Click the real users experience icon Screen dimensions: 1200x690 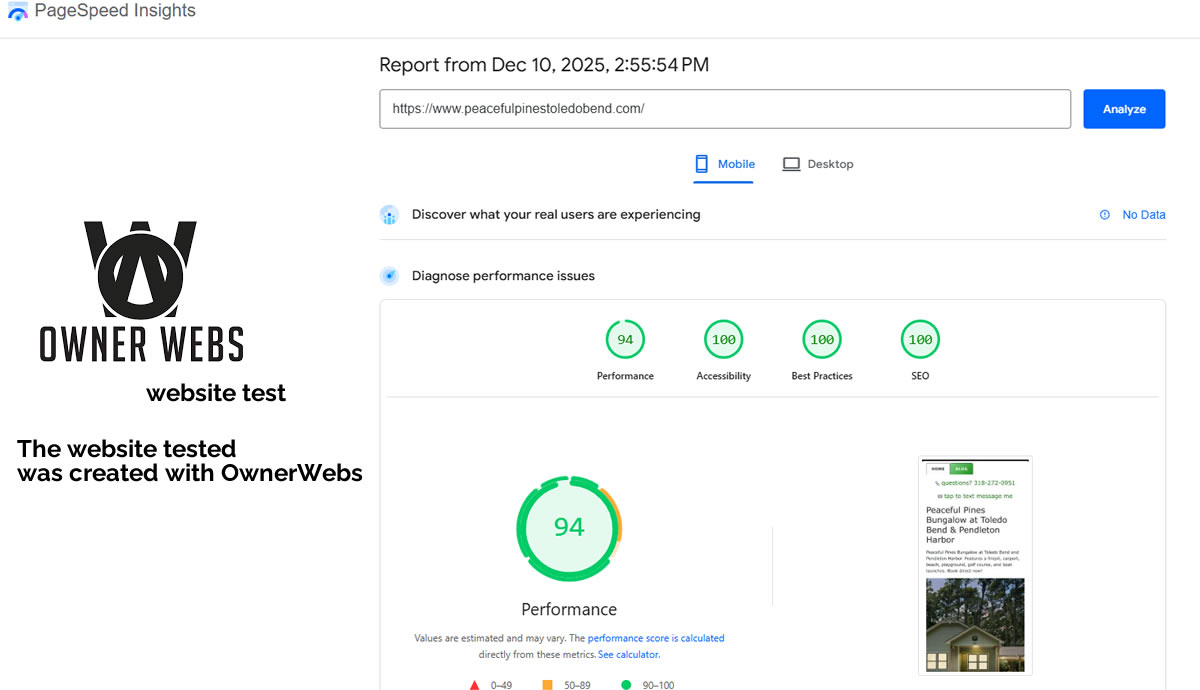point(390,215)
